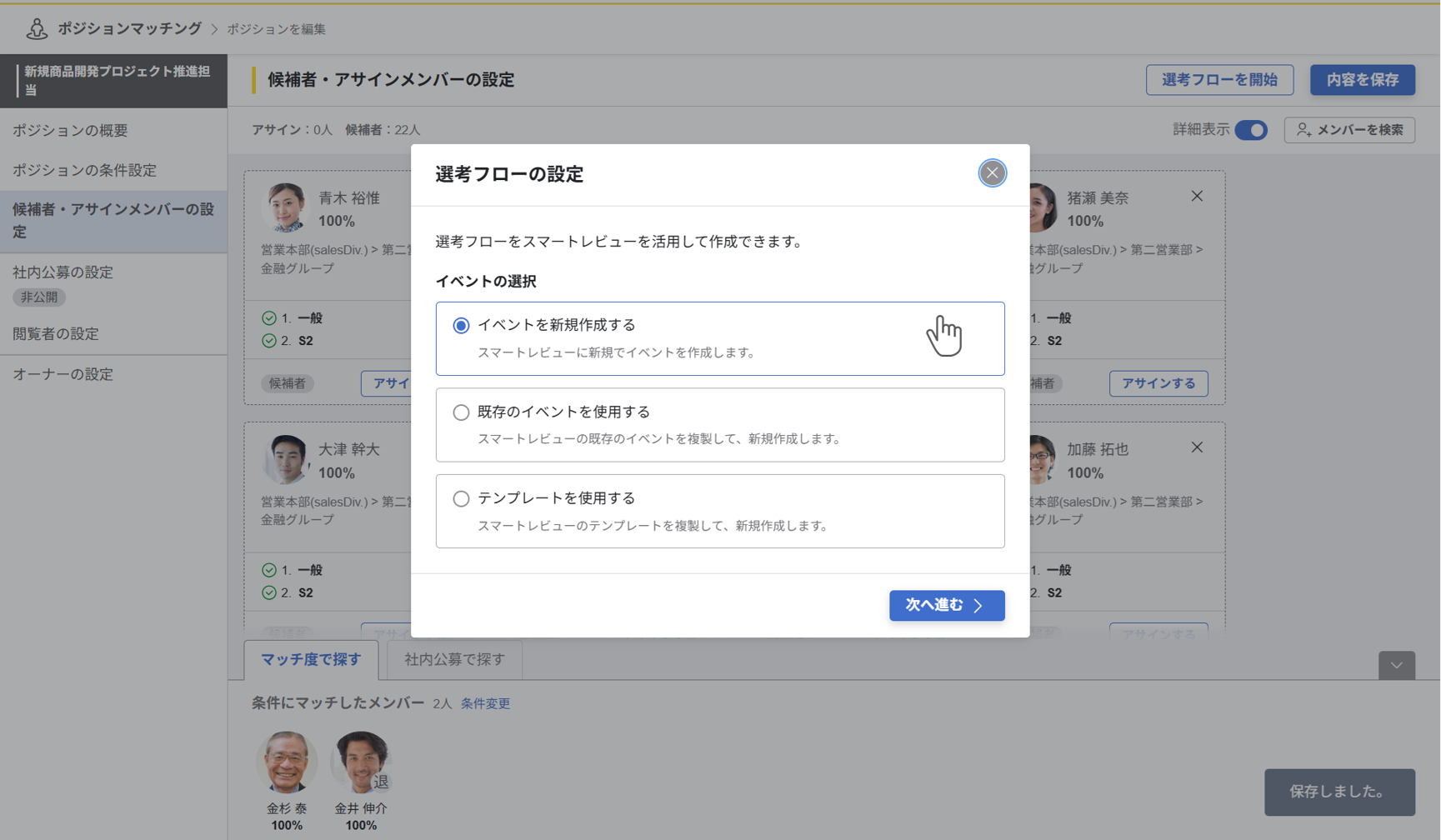Viewport: 1441px width, 840px height.
Task: Click 内容を保存 button
Action: pos(1362,80)
